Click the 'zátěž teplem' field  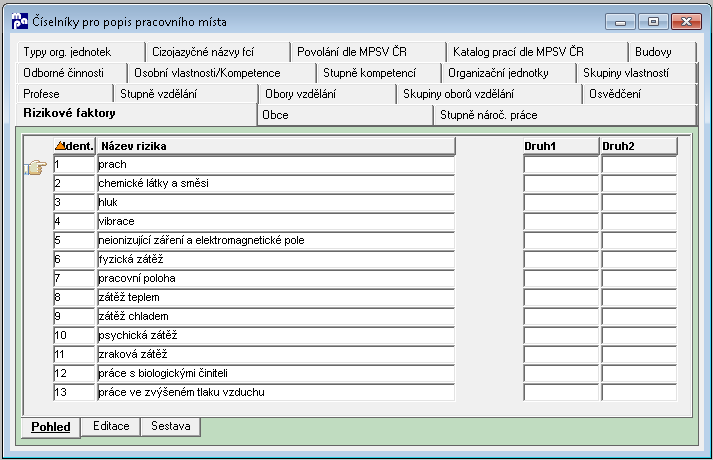click(276, 297)
